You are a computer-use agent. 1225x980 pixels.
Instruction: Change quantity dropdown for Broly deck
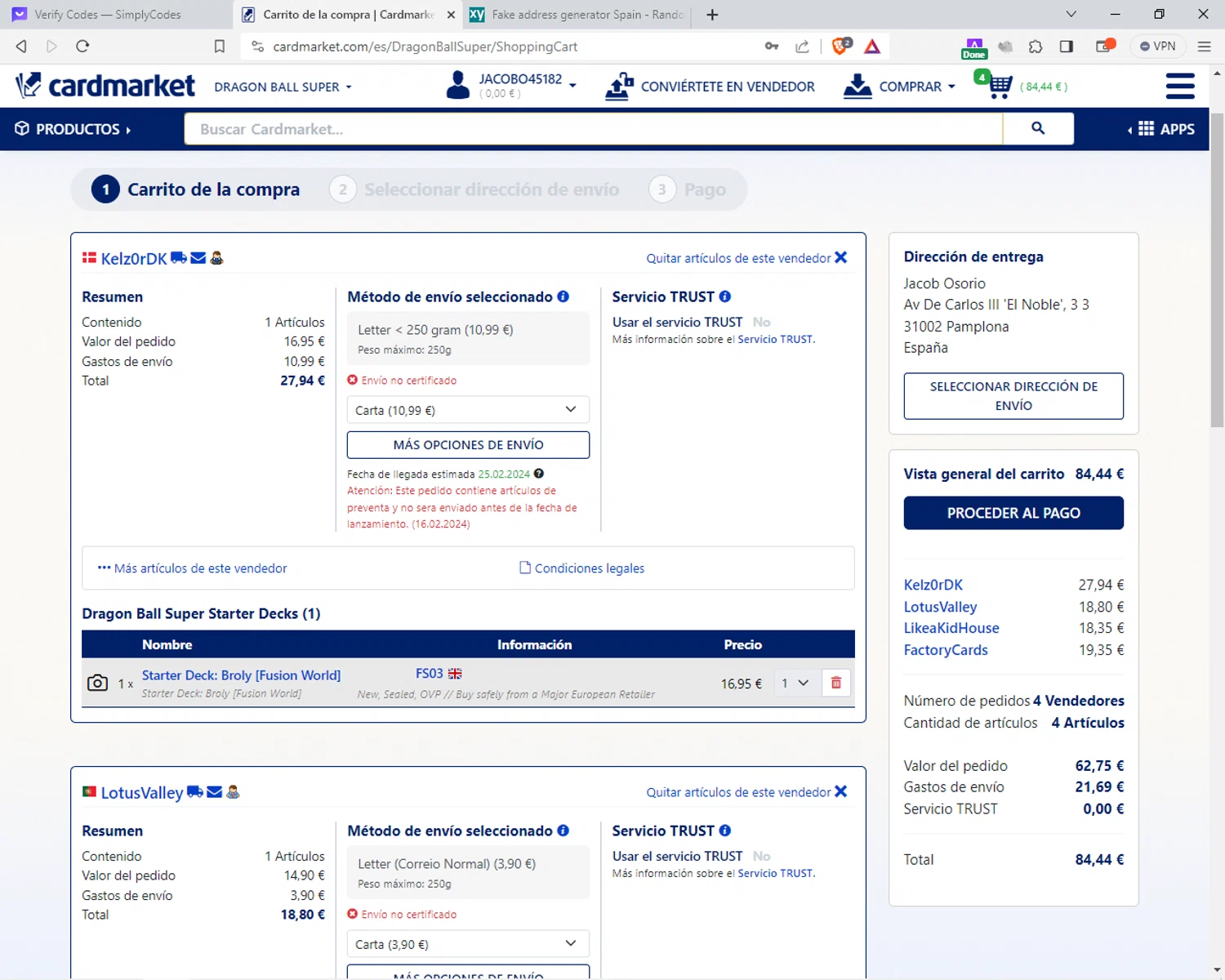coord(795,683)
